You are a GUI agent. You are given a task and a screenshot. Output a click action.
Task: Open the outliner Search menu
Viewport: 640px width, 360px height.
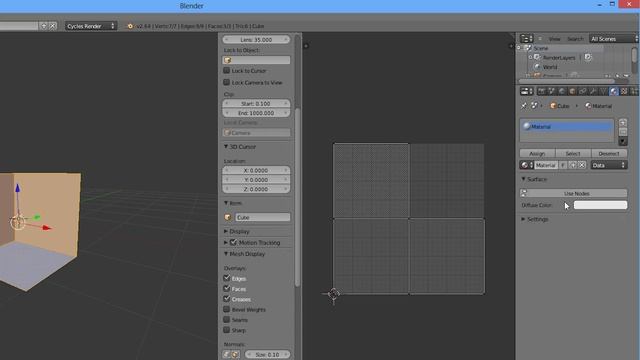[x=575, y=39]
